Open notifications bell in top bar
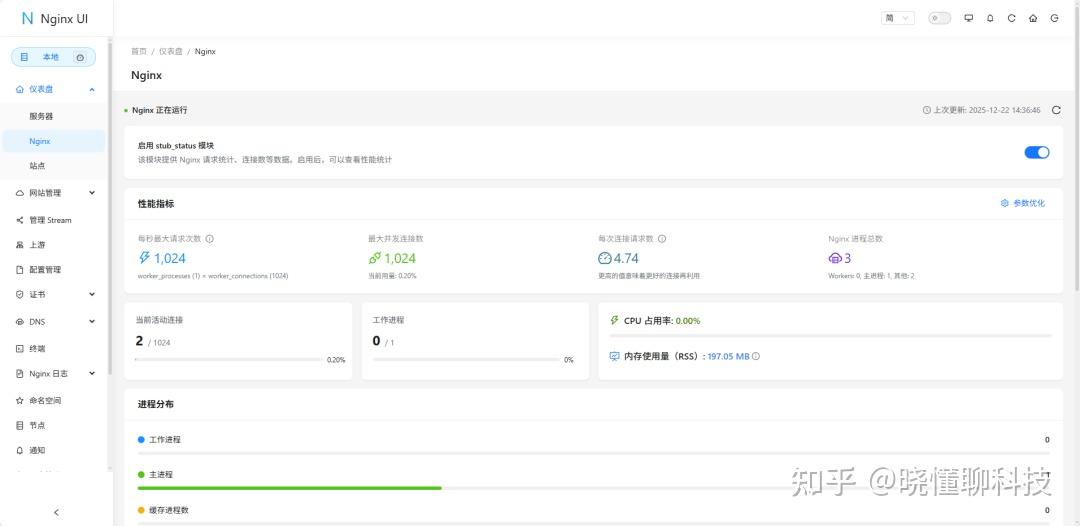The width and height of the screenshot is (1080, 526). click(x=990, y=19)
